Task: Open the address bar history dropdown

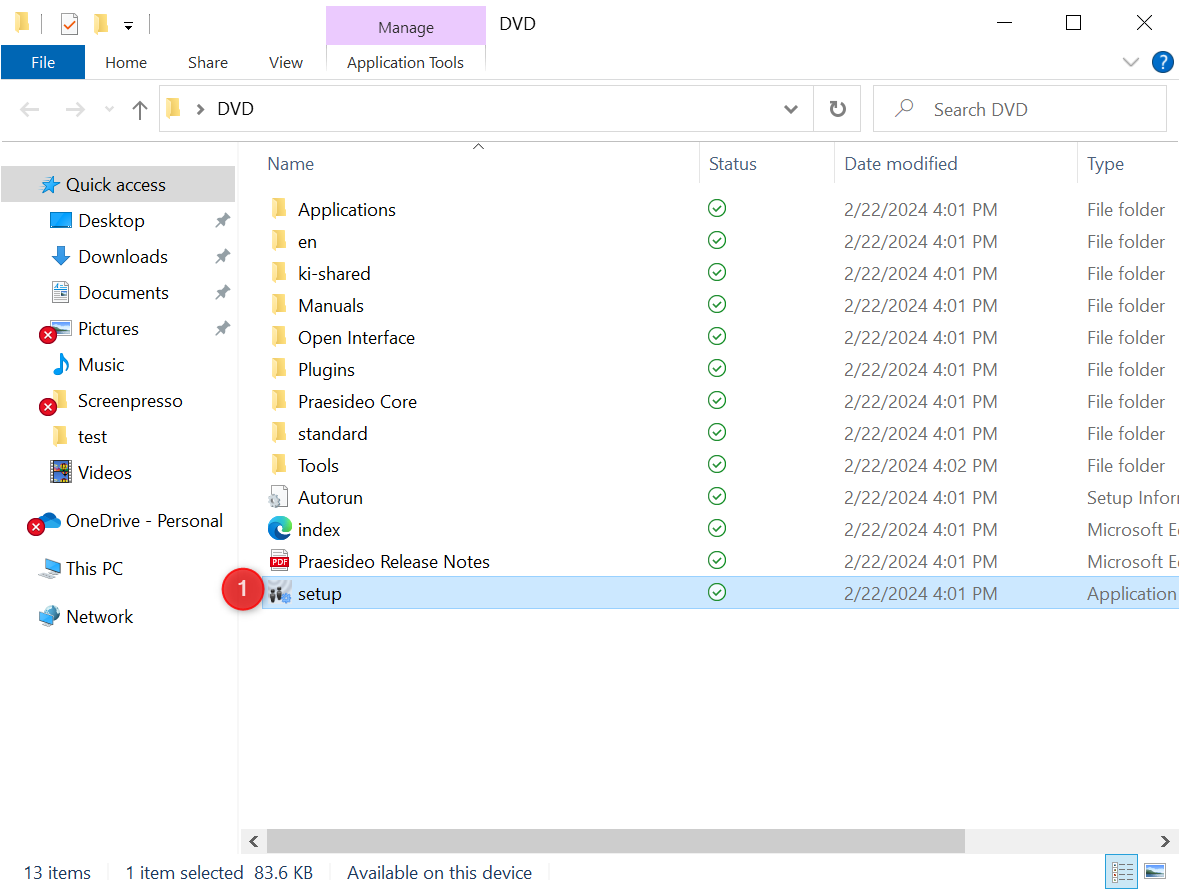Action: (x=790, y=108)
